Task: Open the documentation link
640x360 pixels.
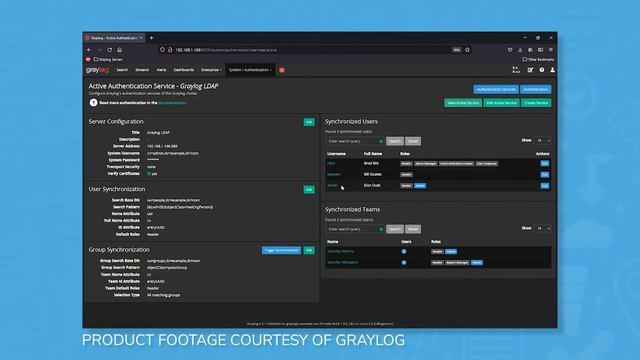Action: [172, 103]
